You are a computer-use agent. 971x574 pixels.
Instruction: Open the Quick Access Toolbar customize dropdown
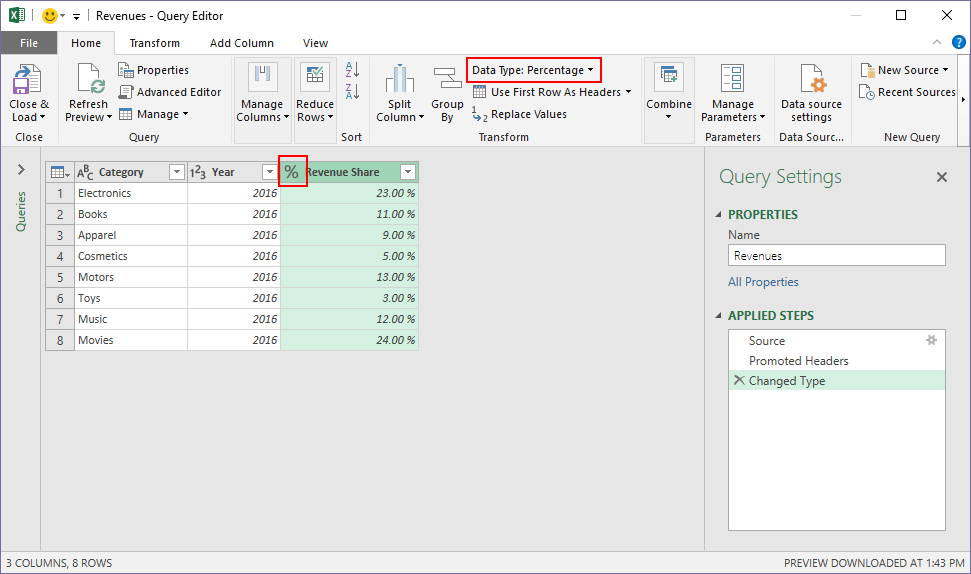coord(76,17)
